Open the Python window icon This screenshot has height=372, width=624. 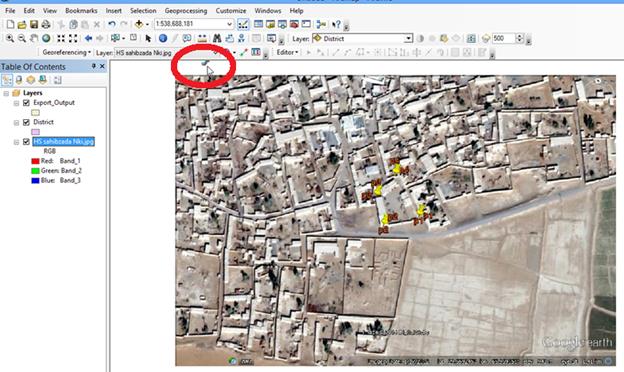[306, 25]
